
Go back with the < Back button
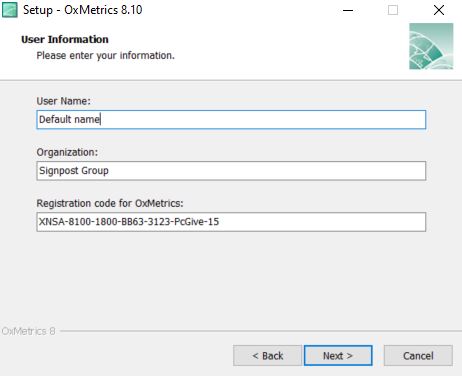pos(267,356)
